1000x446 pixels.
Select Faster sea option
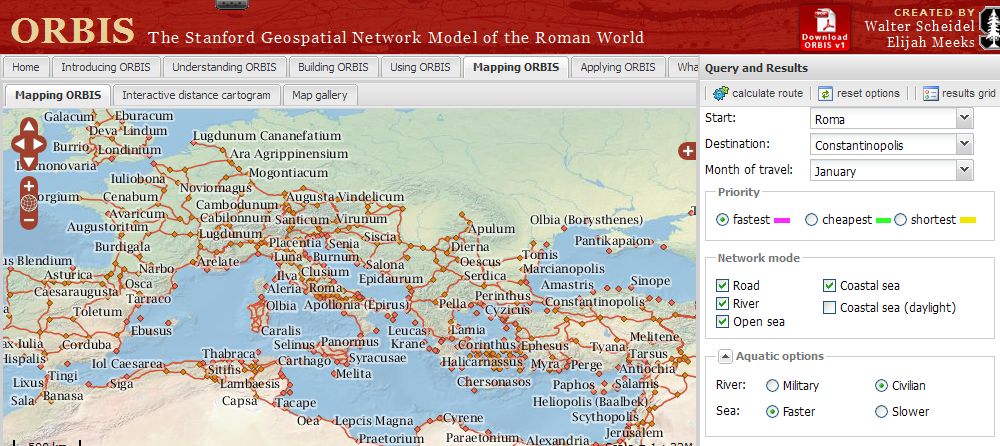(772, 412)
